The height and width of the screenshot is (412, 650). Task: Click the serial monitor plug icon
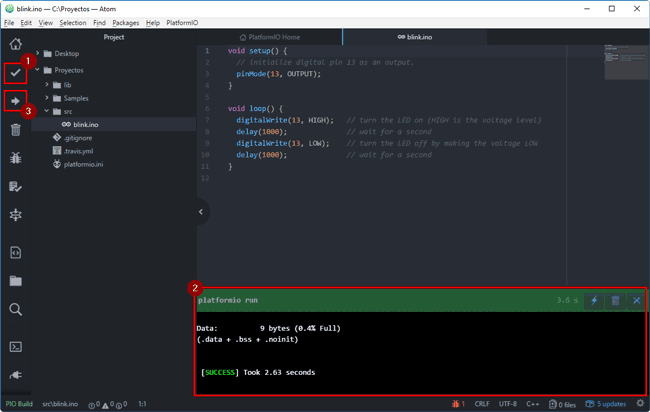click(x=15, y=375)
